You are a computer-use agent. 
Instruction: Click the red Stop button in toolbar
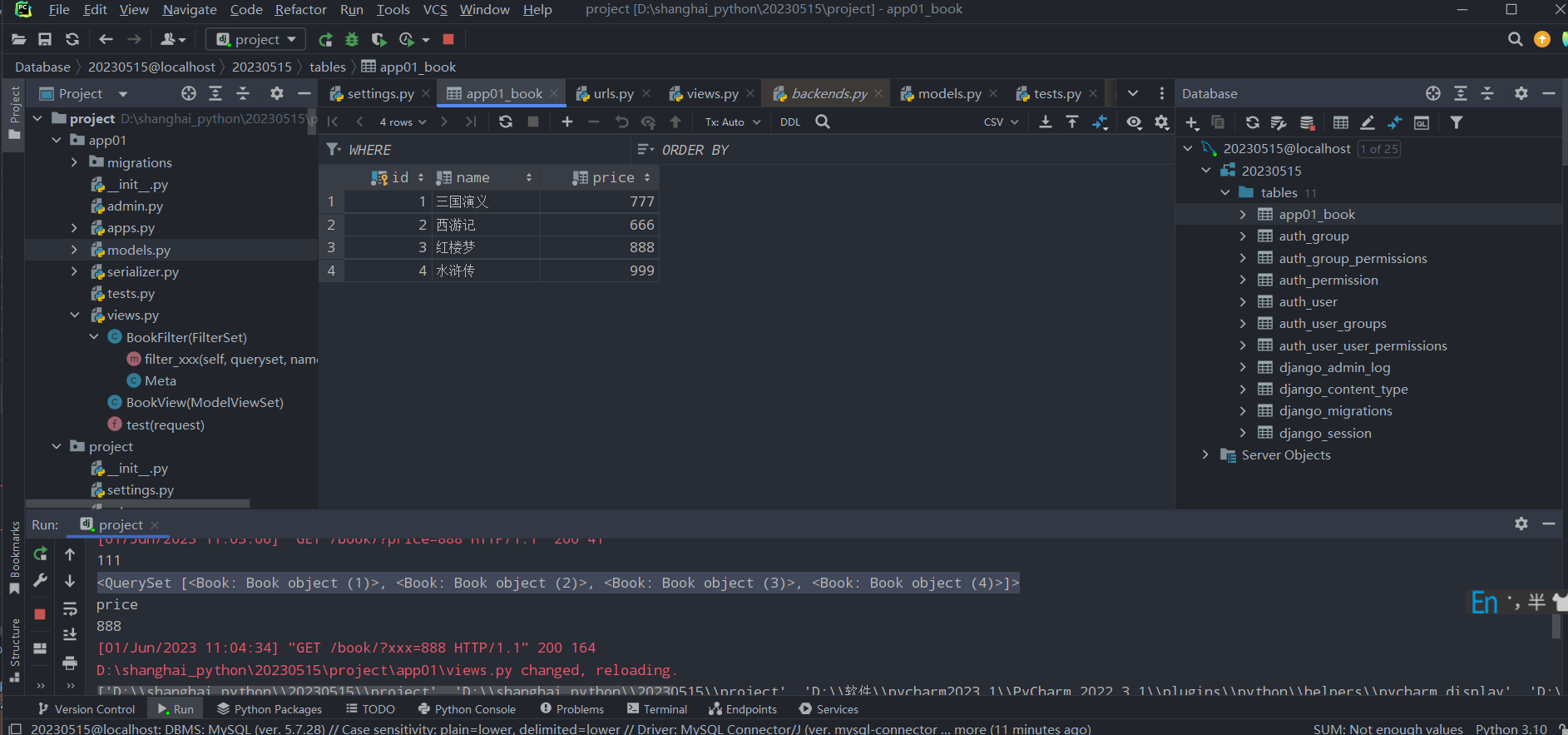tap(448, 39)
